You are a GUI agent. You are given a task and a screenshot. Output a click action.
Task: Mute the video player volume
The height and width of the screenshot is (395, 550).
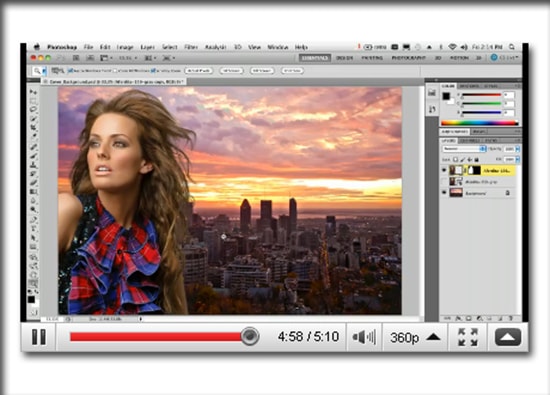[364, 337]
